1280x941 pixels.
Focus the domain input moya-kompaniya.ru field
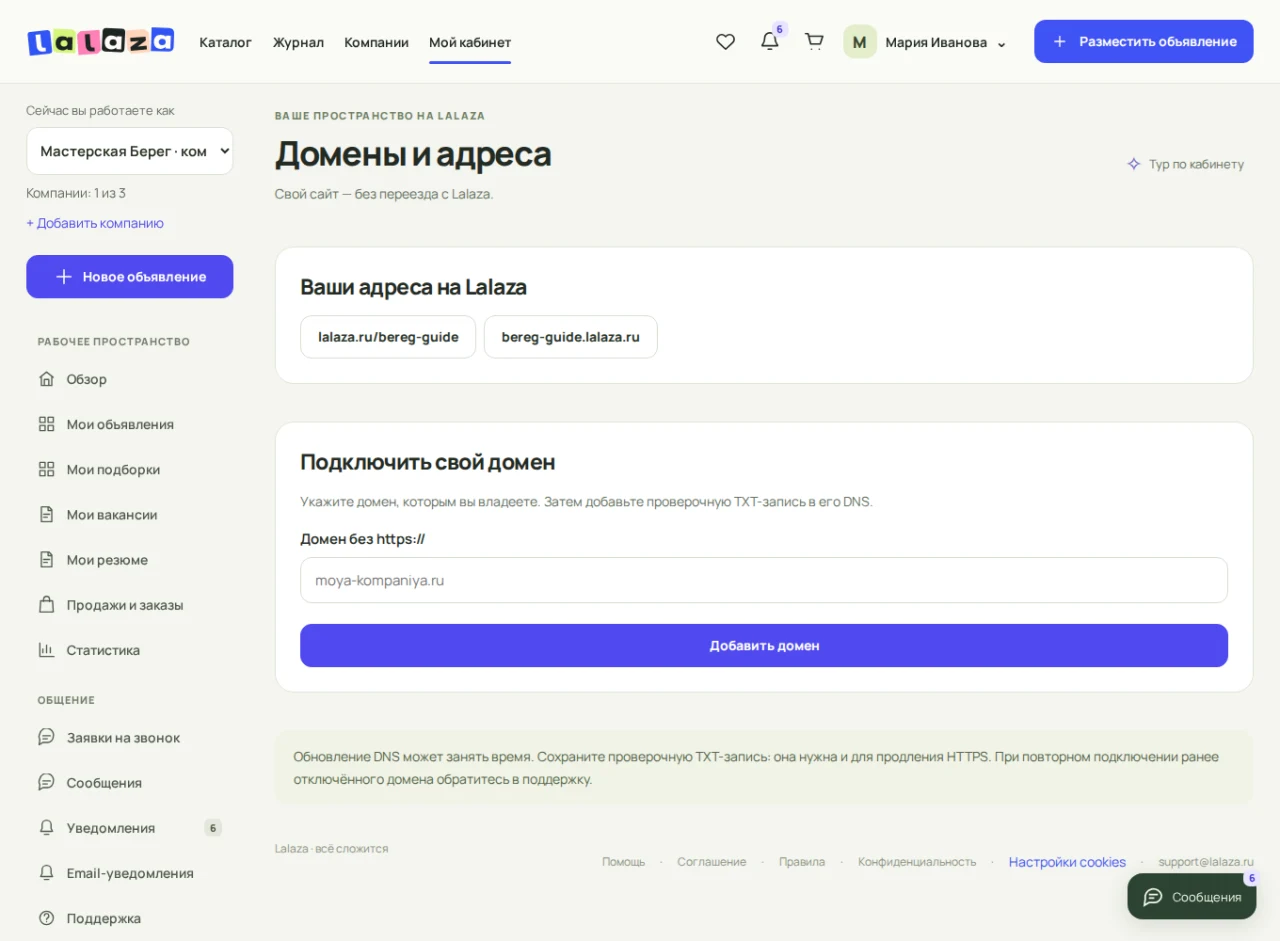click(x=764, y=580)
